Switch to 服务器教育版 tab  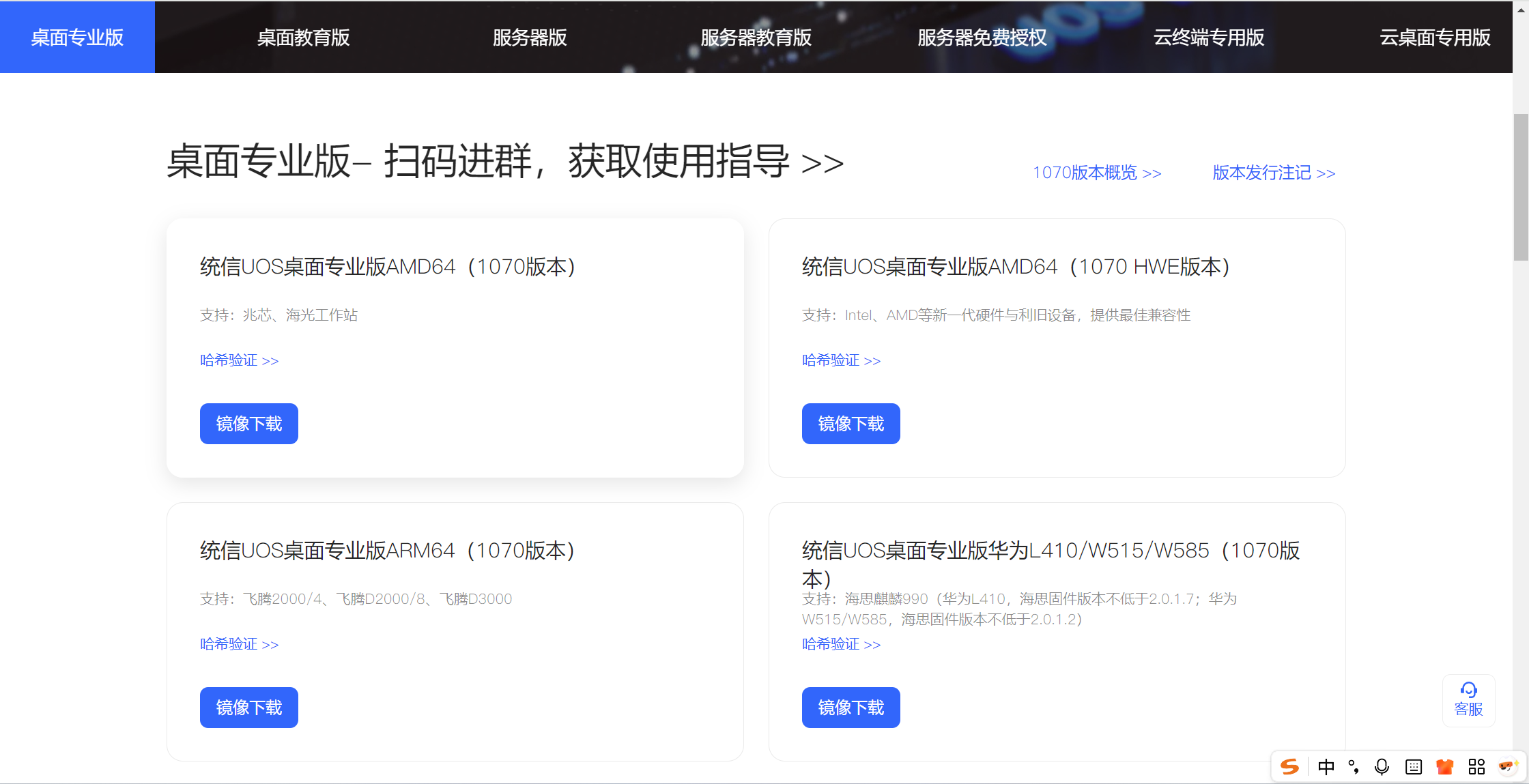point(756,37)
